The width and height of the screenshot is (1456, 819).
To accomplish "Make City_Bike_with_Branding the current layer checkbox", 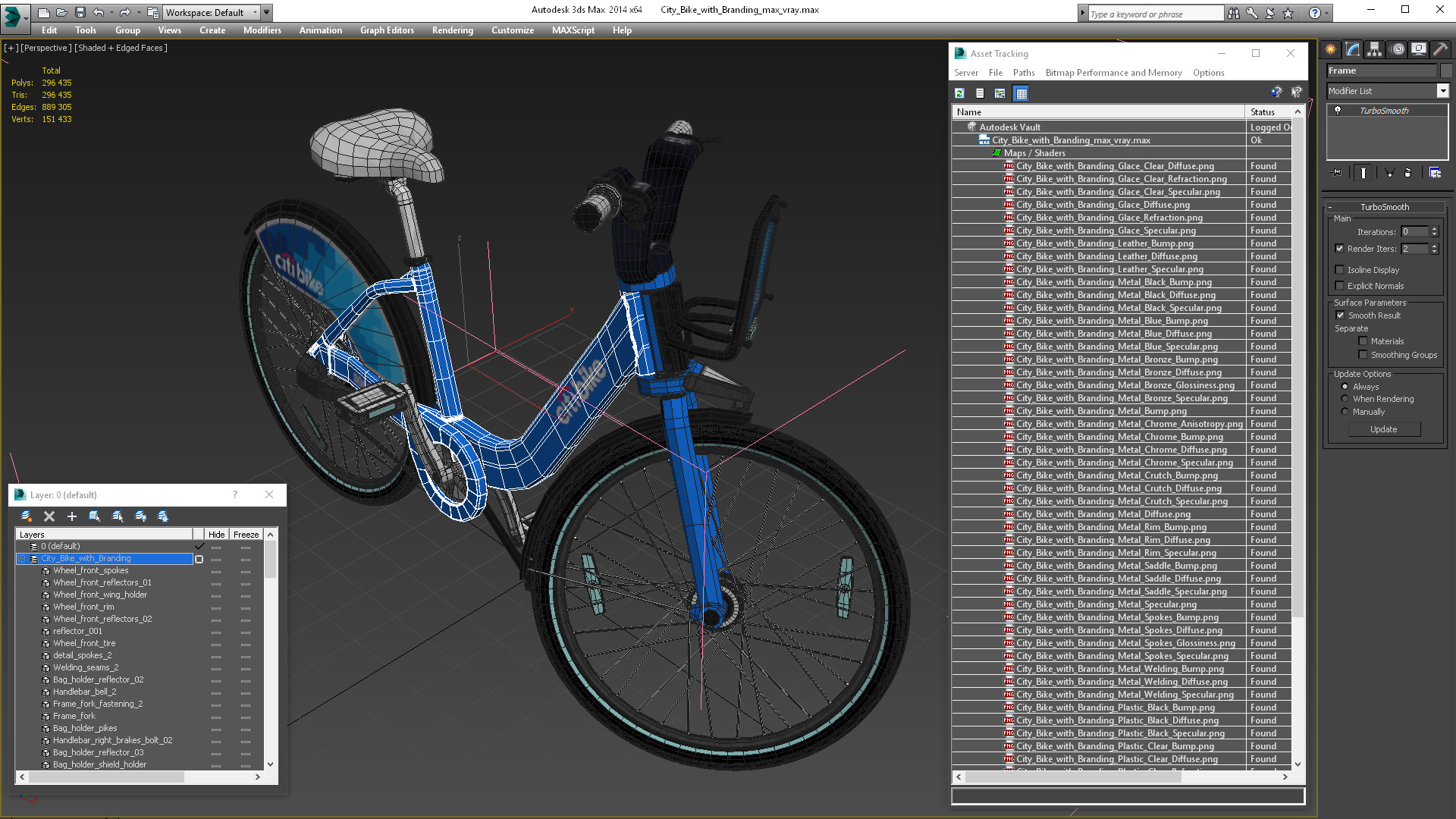I will pos(199,559).
